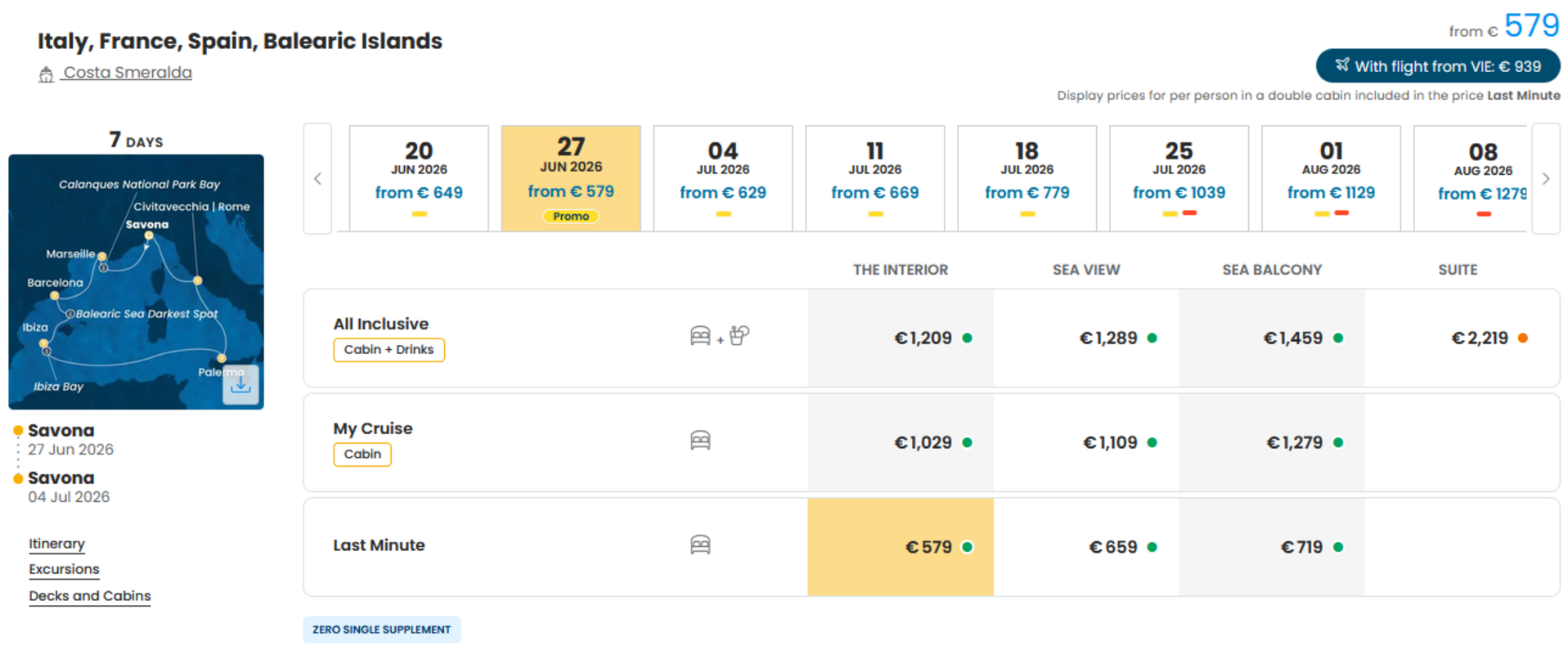Select the 08 Aug 2026 departure
The width and height of the screenshot is (1568, 654).
click(x=1471, y=178)
